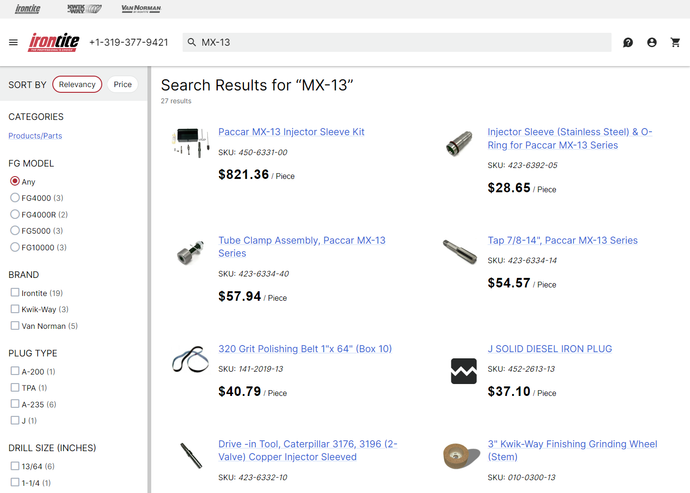Open the user account icon

point(652,42)
